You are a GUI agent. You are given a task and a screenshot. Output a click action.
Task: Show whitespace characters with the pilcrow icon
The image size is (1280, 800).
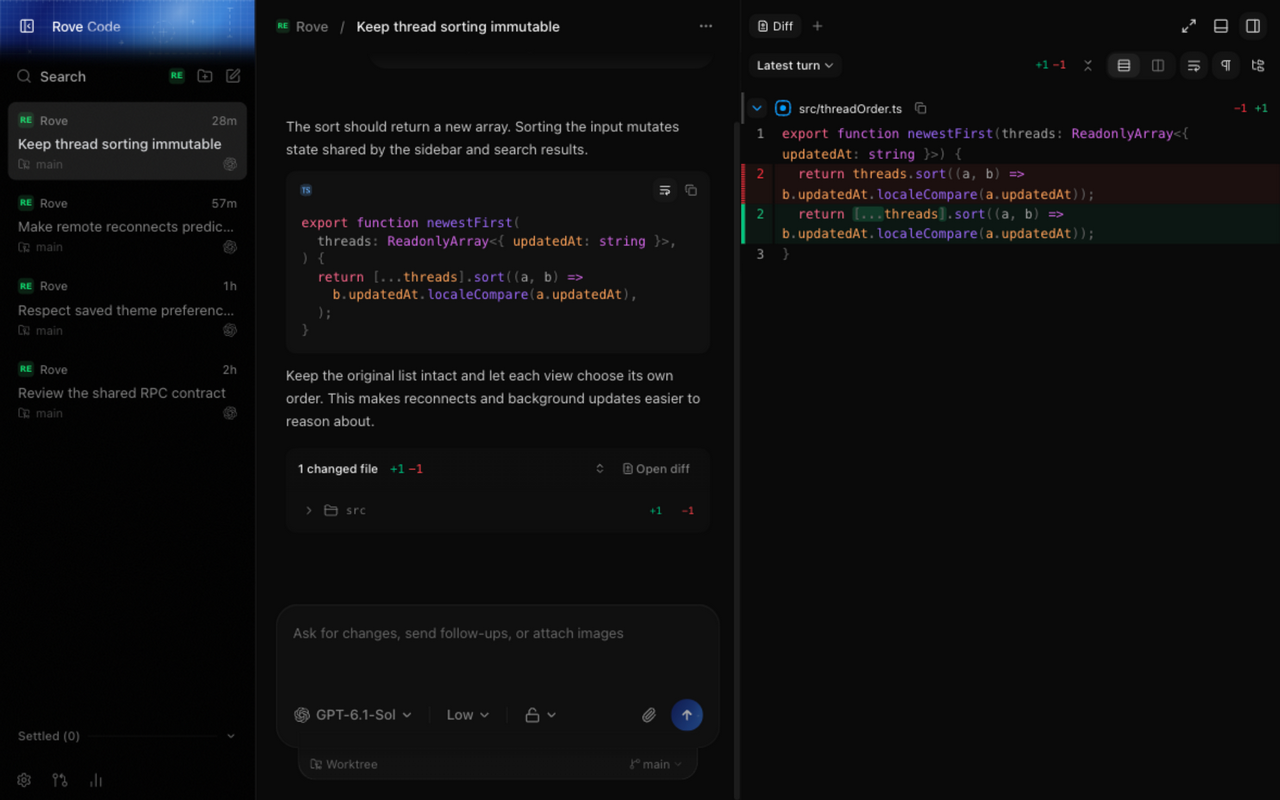[x=1226, y=65]
